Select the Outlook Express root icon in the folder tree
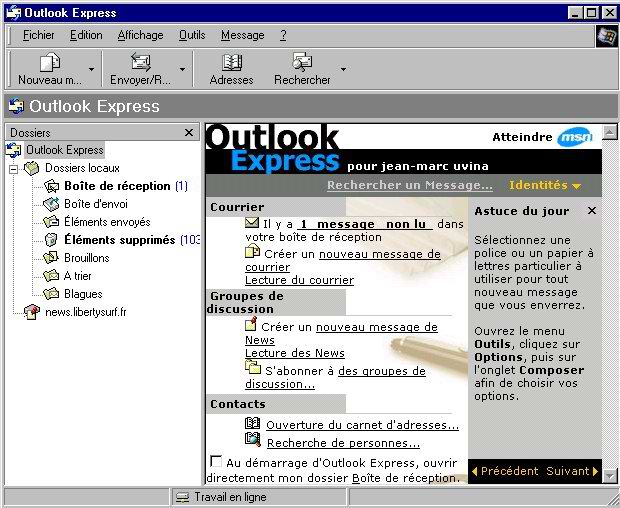Image resolution: width=620 pixels, height=508 pixels. (14, 150)
